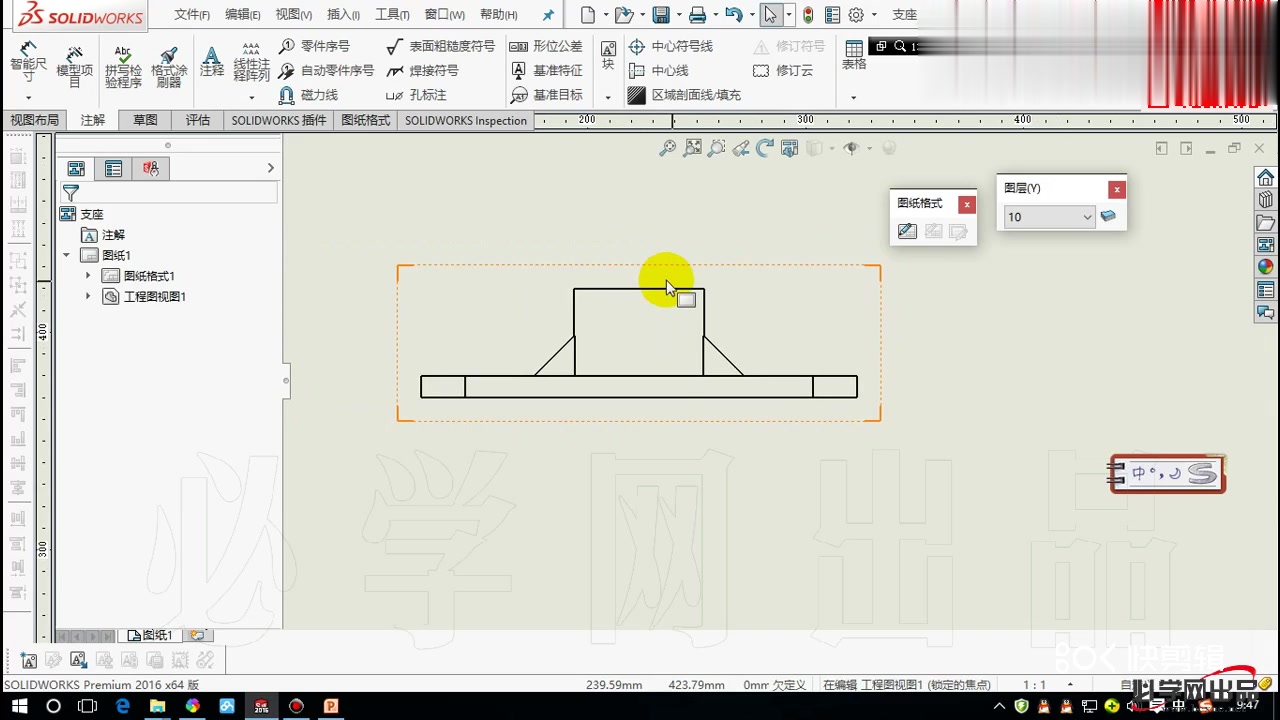
Task: Click the Open file icon
Action: point(623,15)
